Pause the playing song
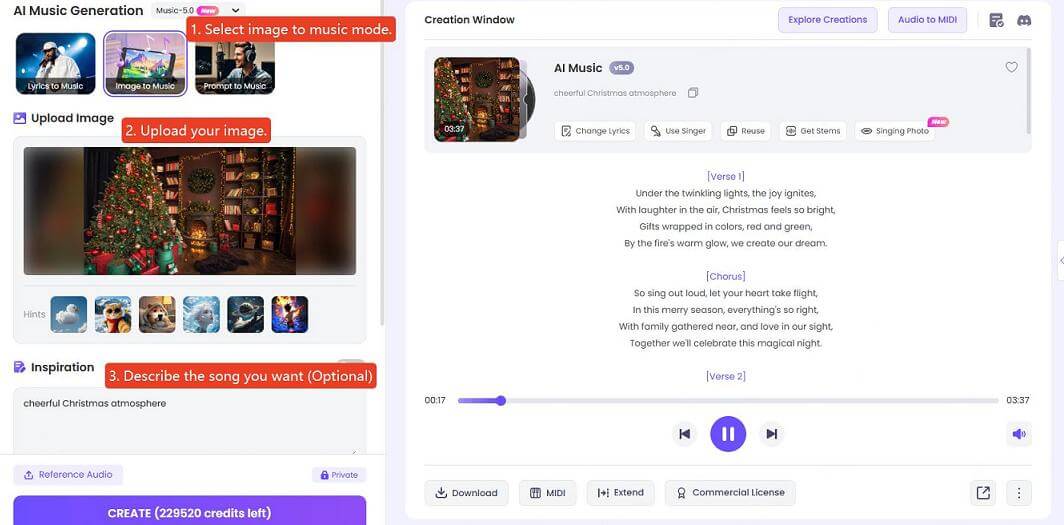1064x525 pixels. (728, 433)
